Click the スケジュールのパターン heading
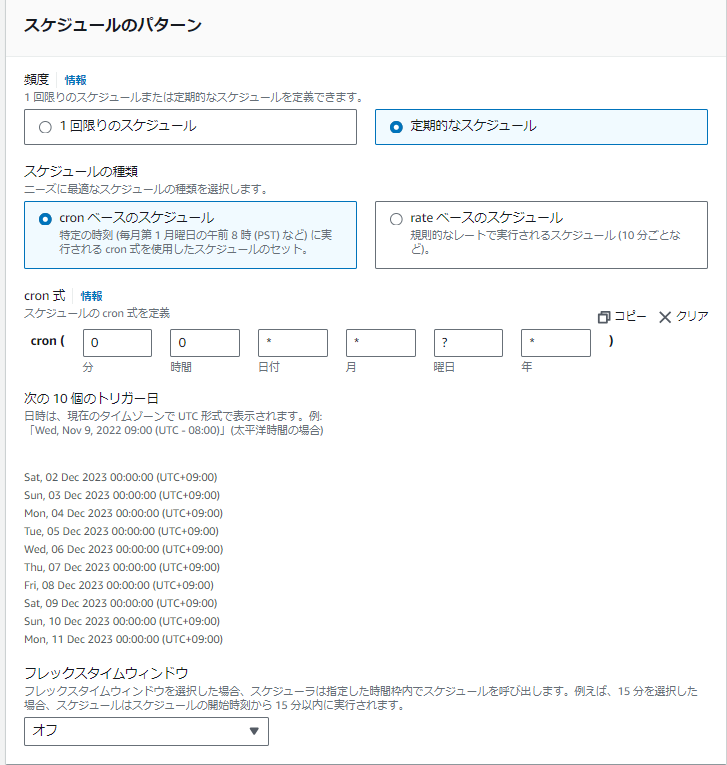 [113, 25]
